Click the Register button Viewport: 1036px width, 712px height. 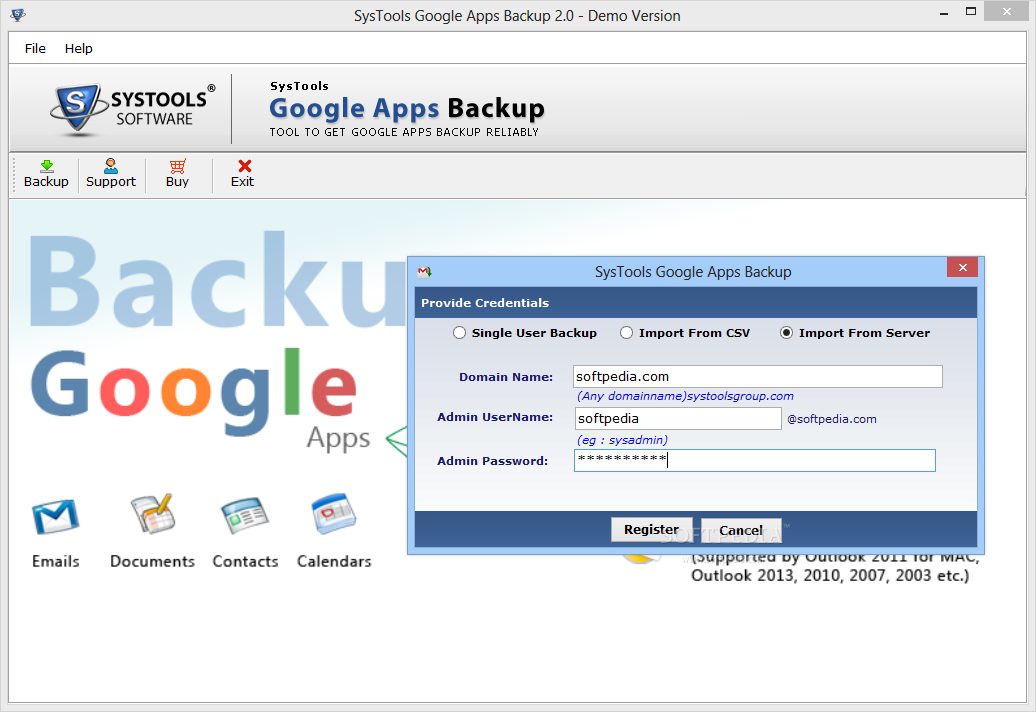pos(651,530)
